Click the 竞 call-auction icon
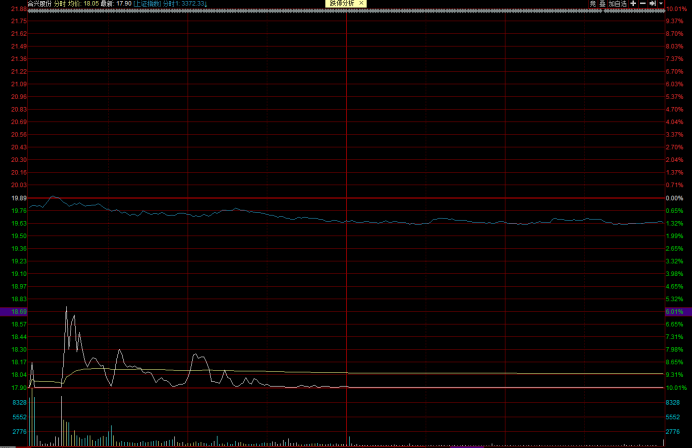The height and width of the screenshot is (448, 692). (592, 4)
